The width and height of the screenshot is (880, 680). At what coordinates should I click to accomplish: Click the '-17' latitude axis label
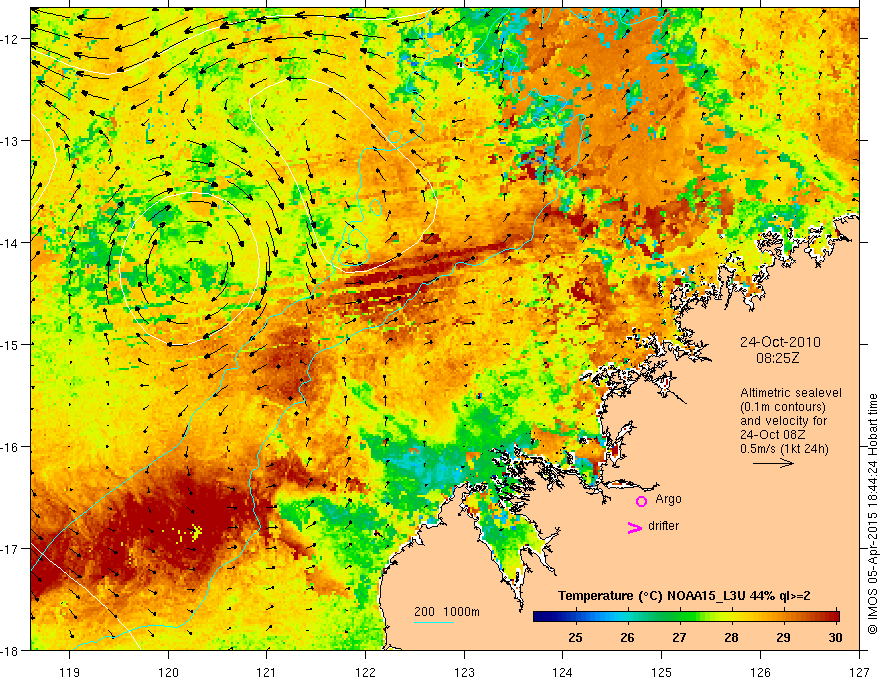10,549
